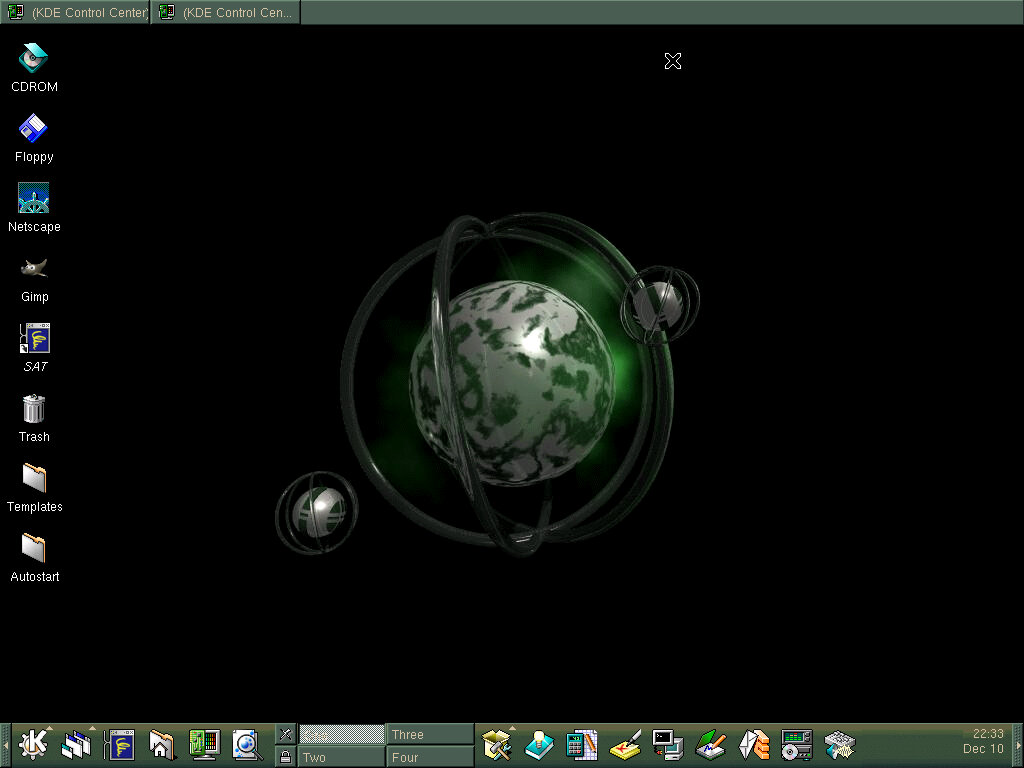Click the lock screen padlock icon
The image size is (1024, 768).
coord(286,757)
